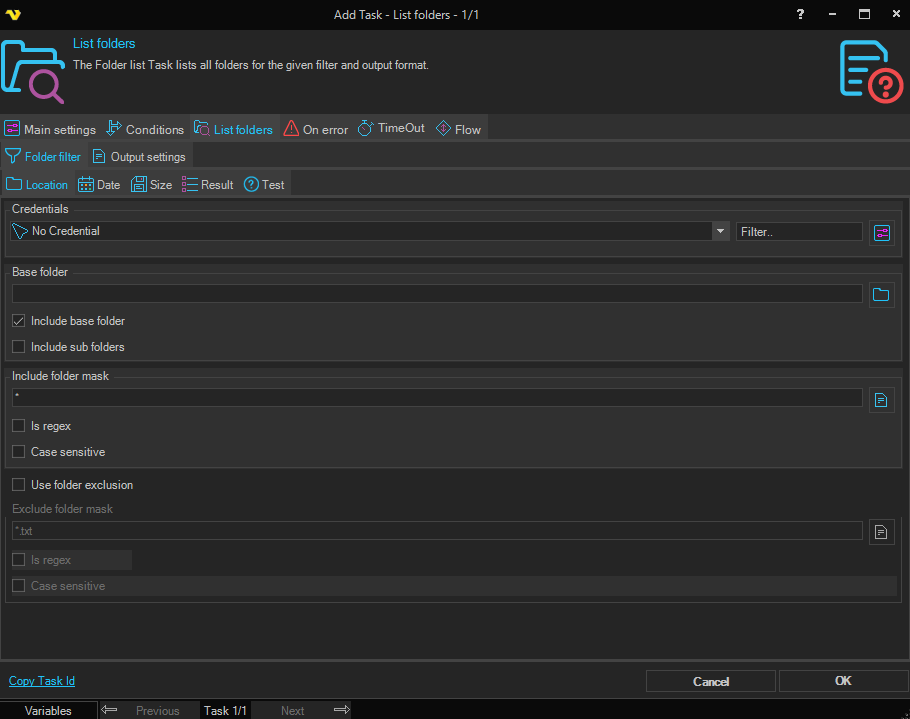The width and height of the screenshot is (910, 719).
Task: Select the Date filter tab
Action: (x=99, y=185)
